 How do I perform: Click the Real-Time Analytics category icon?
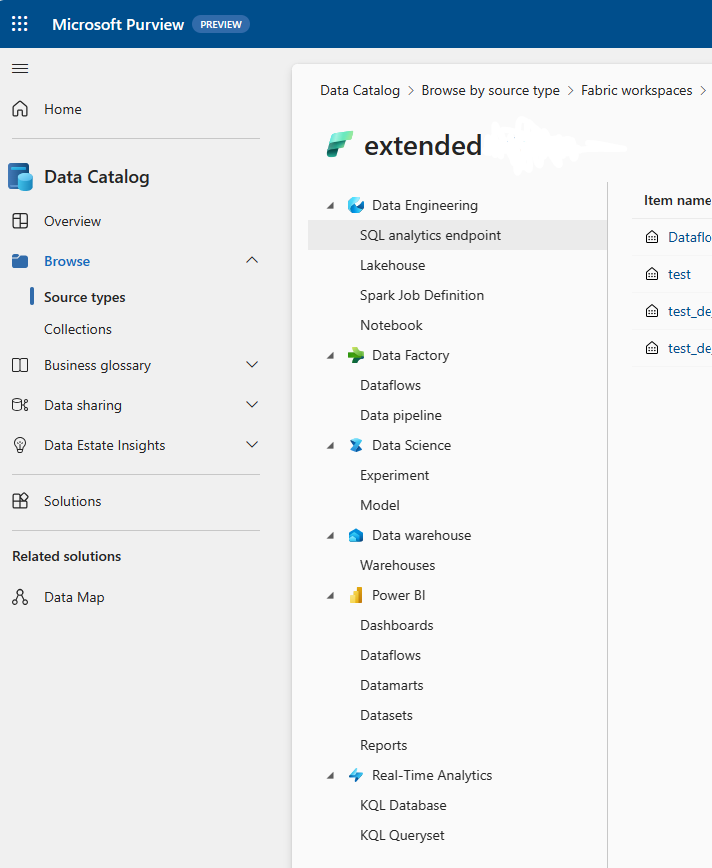coord(356,775)
